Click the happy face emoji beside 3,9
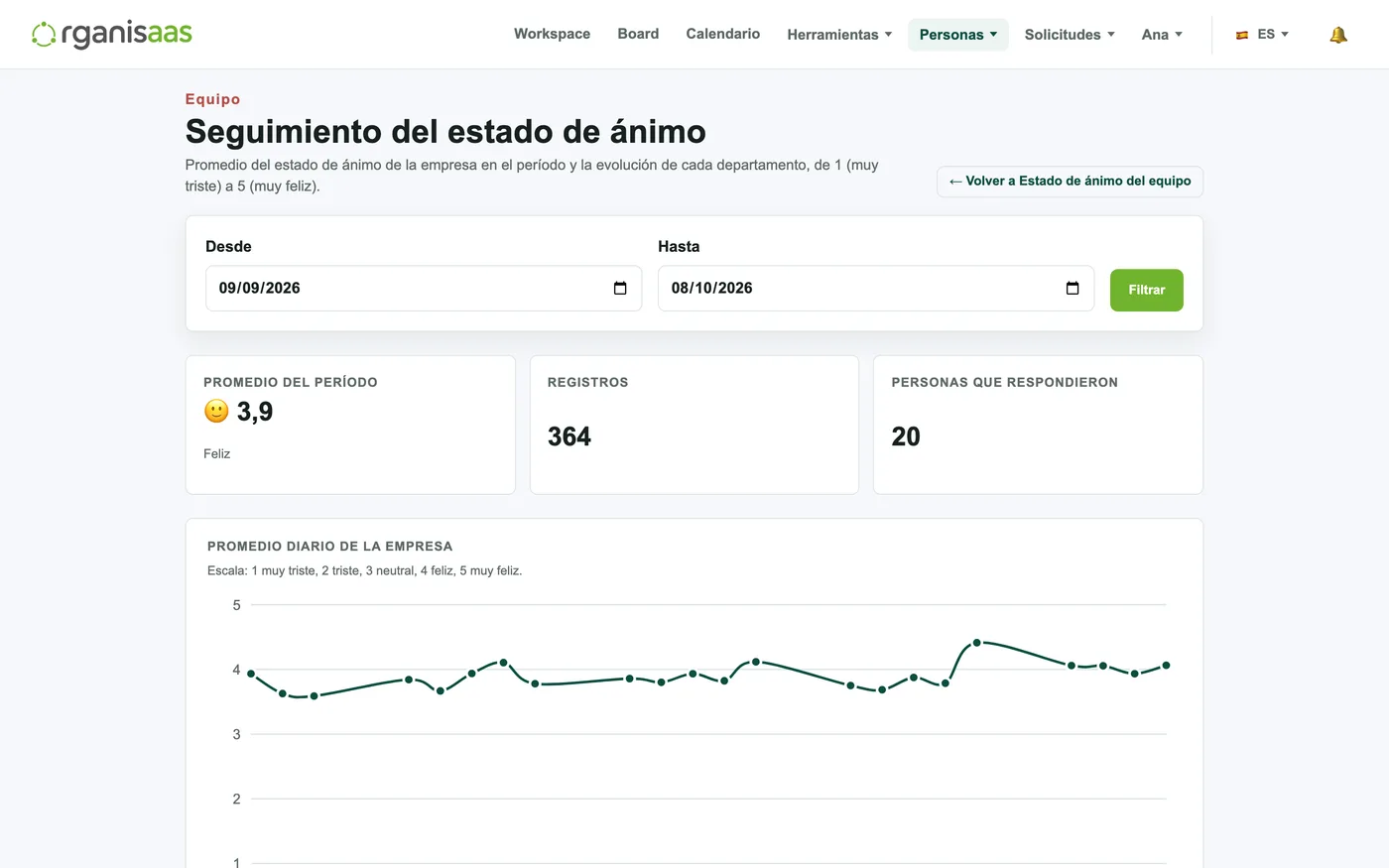This screenshot has height=868, width=1389. 216,411
